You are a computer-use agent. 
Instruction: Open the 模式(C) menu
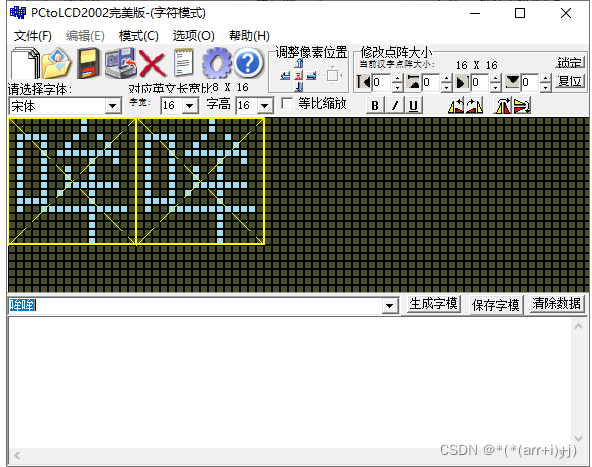(139, 36)
